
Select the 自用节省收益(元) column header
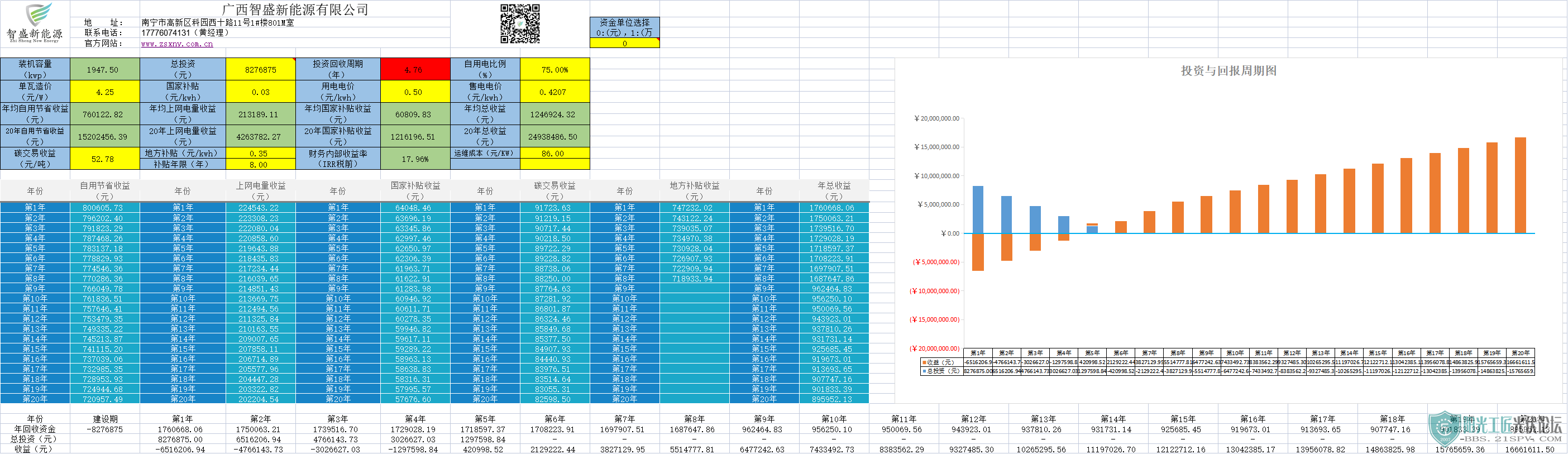click(104, 190)
